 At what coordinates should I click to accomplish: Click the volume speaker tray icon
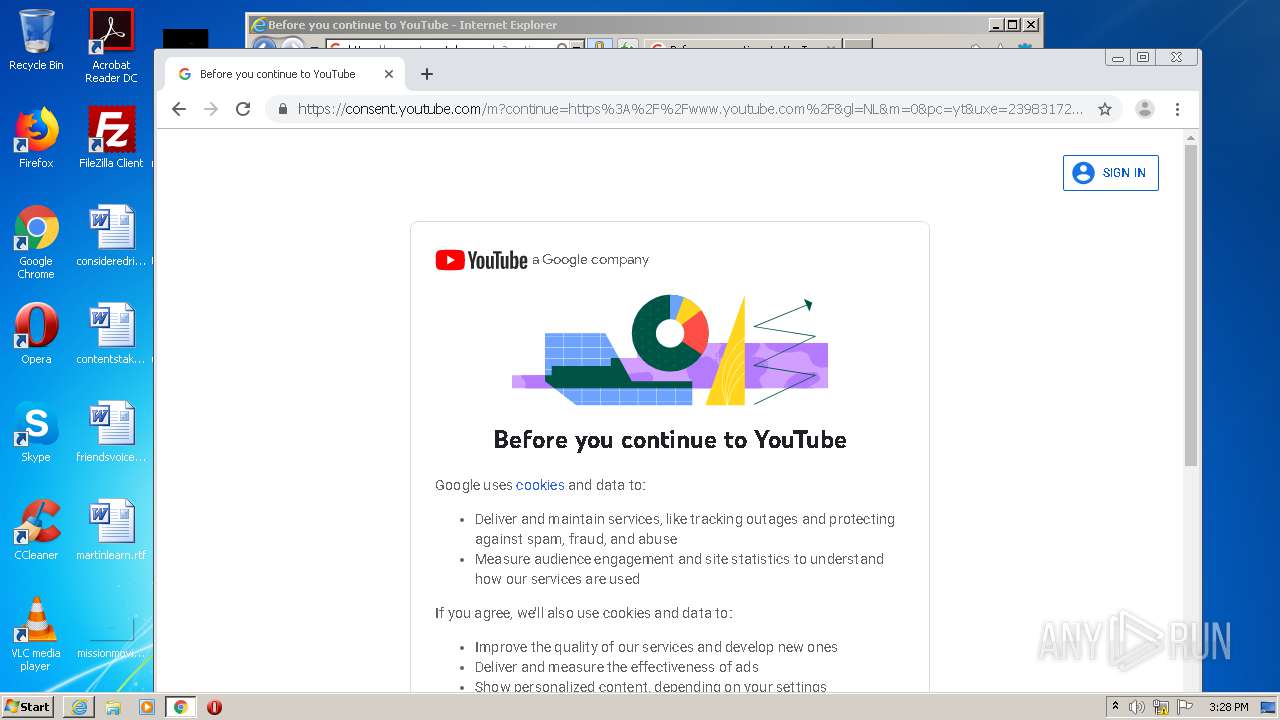click(x=1137, y=707)
